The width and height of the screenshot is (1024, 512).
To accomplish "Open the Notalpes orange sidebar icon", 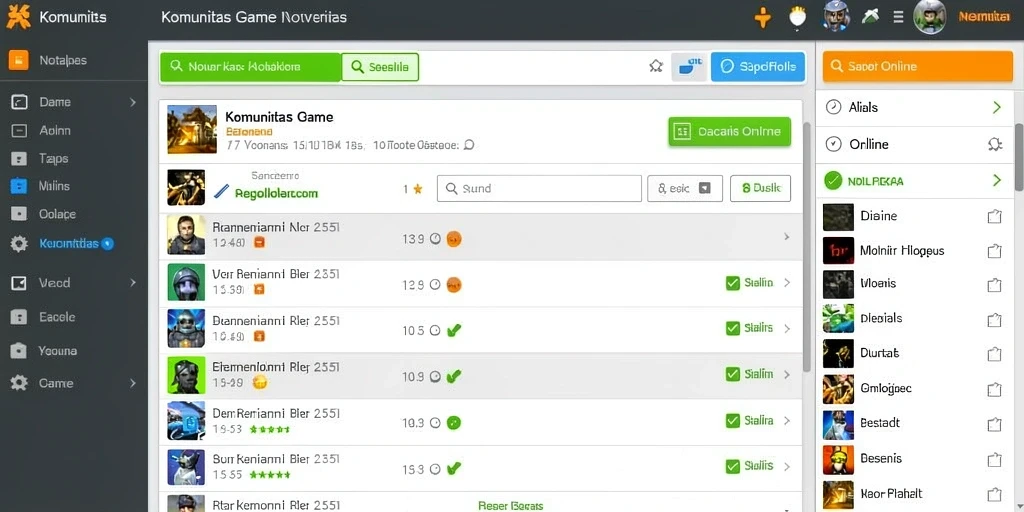I will click(x=18, y=60).
